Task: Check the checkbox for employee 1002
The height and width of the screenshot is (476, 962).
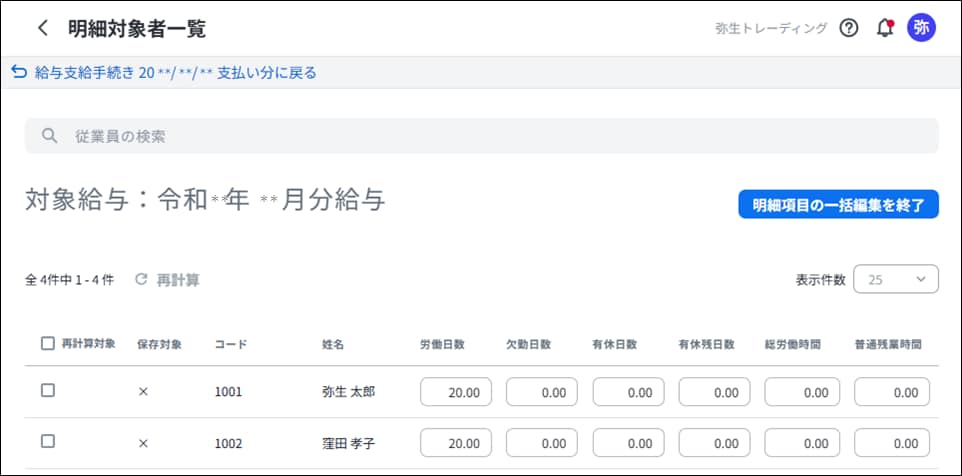Action: 48,441
